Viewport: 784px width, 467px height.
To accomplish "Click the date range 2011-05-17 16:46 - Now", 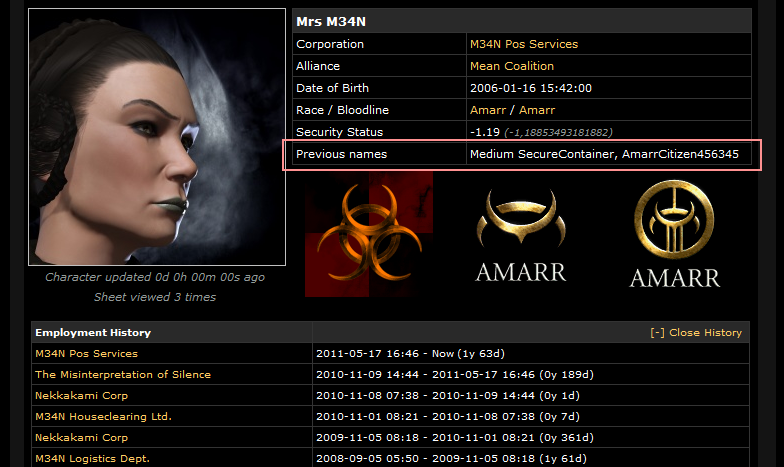I will (x=410, y=354).
